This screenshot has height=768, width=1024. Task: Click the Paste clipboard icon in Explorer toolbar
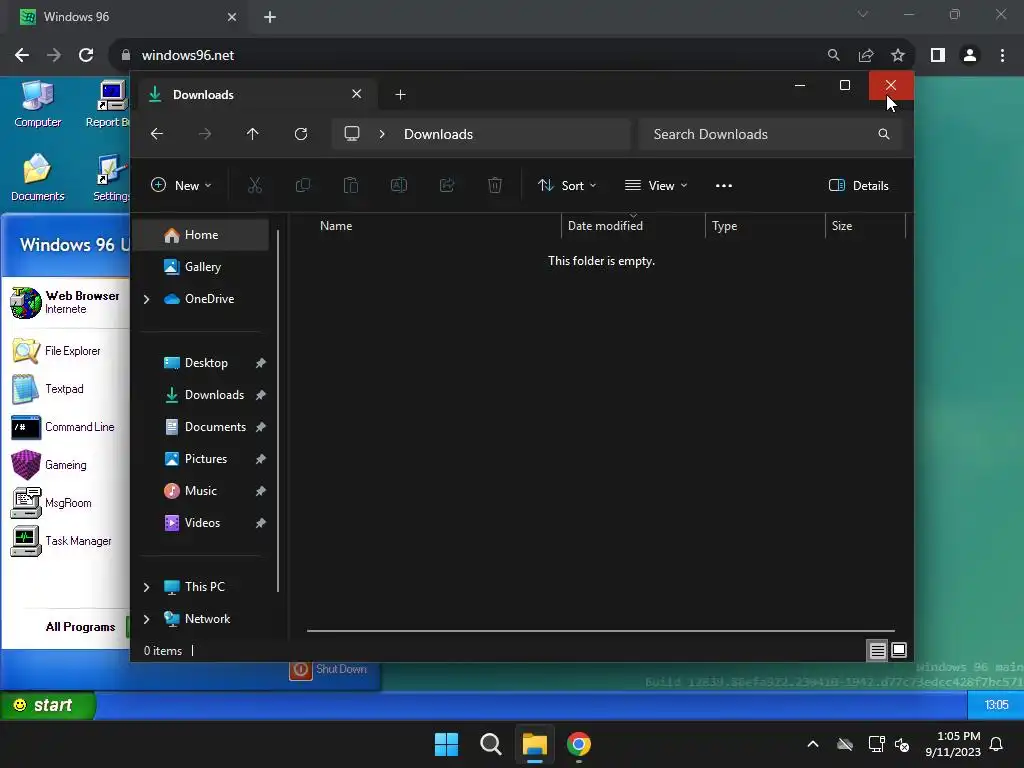coord(351,185)
